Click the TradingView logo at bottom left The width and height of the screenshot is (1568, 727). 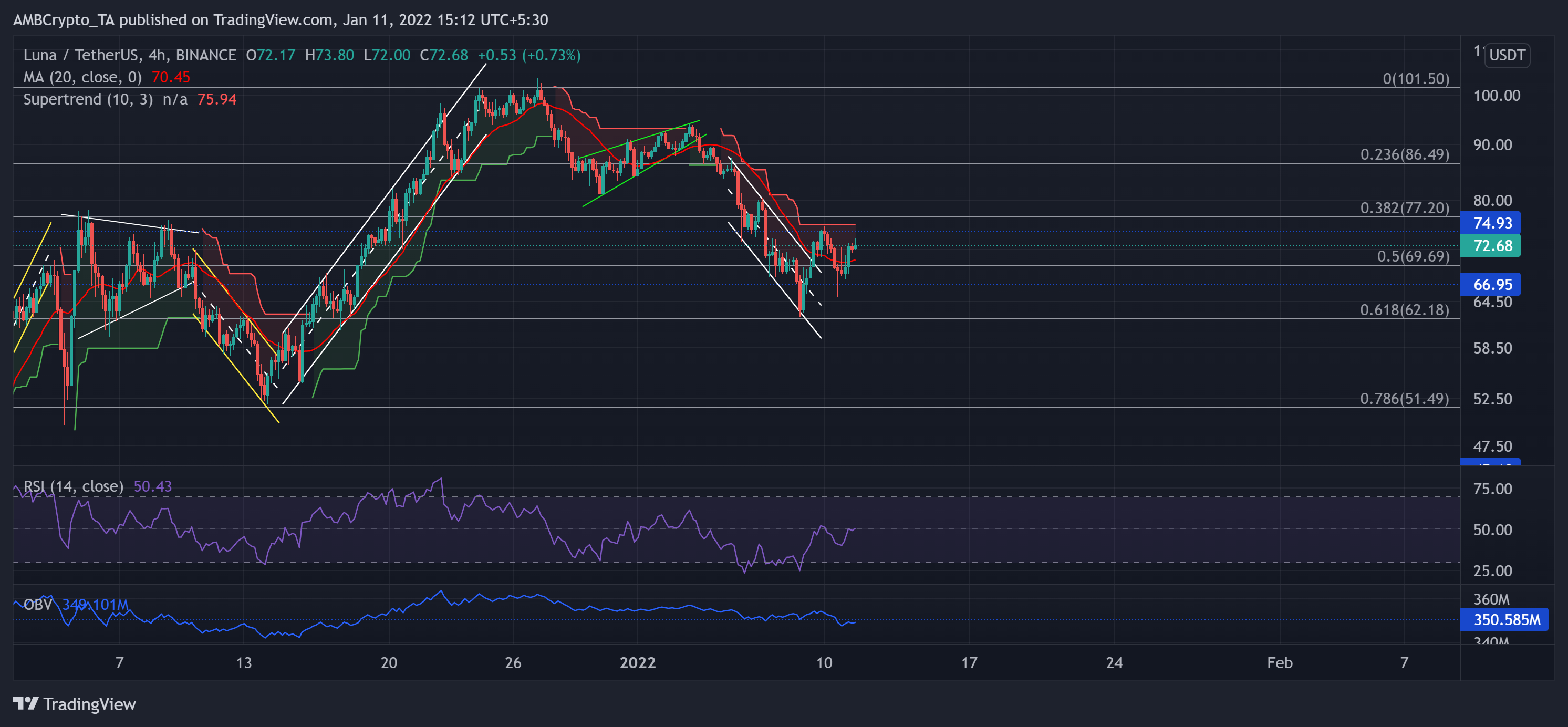click(74, 704)
